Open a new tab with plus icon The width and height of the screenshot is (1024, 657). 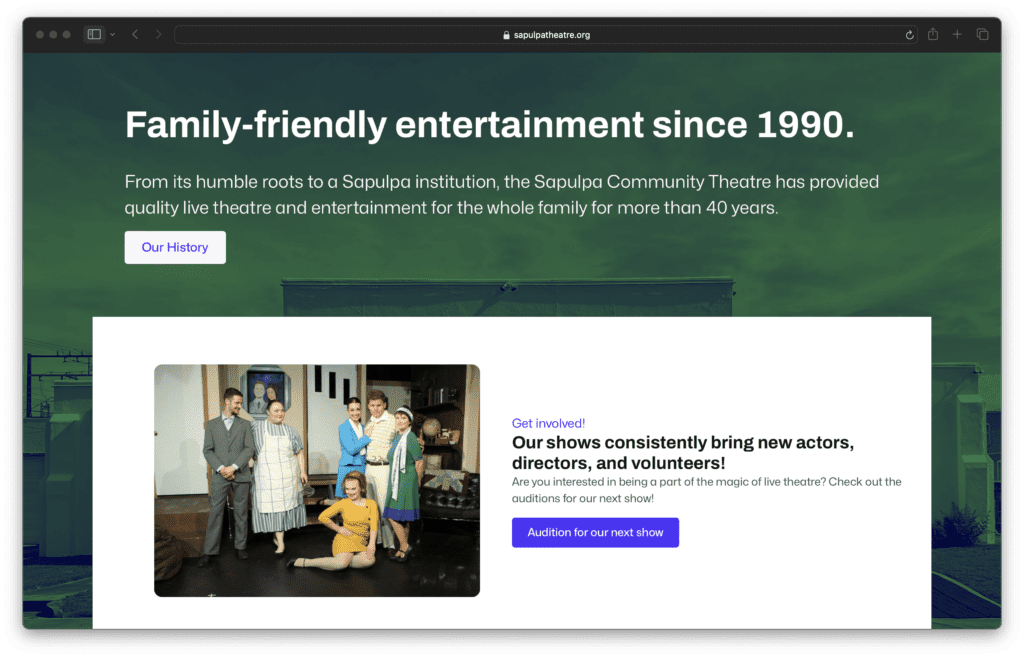point(957,34)
